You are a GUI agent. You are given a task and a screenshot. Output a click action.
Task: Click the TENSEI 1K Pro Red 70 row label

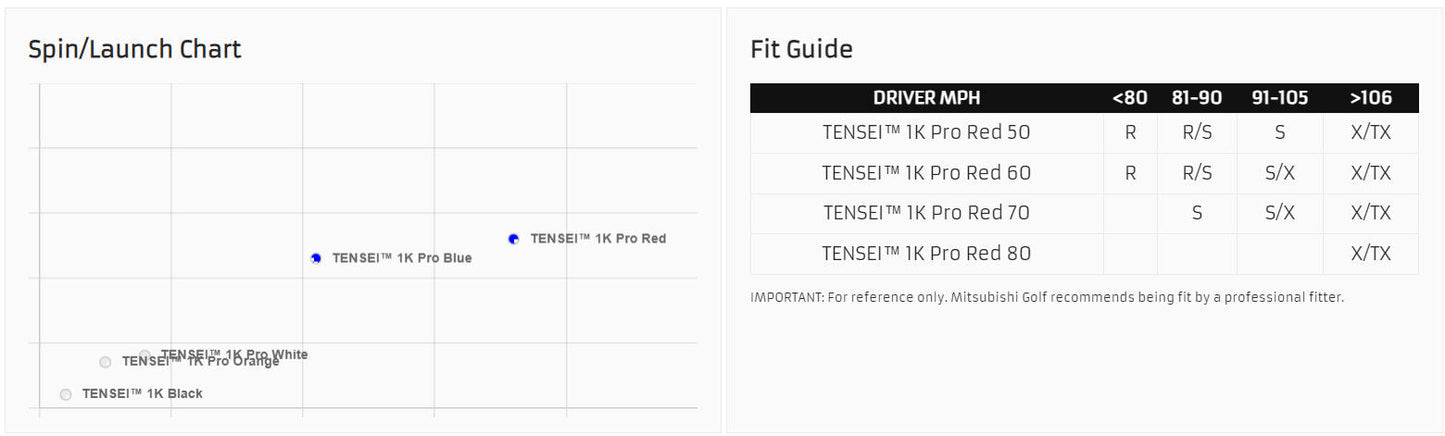[x=926, y=213]
